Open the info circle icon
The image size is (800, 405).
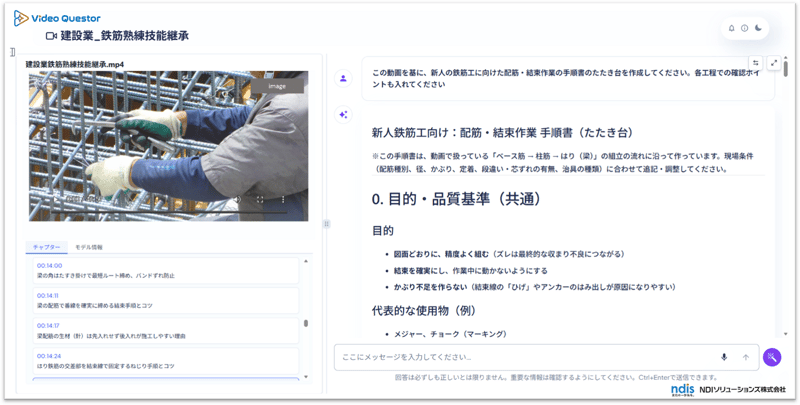coord(744,28)
